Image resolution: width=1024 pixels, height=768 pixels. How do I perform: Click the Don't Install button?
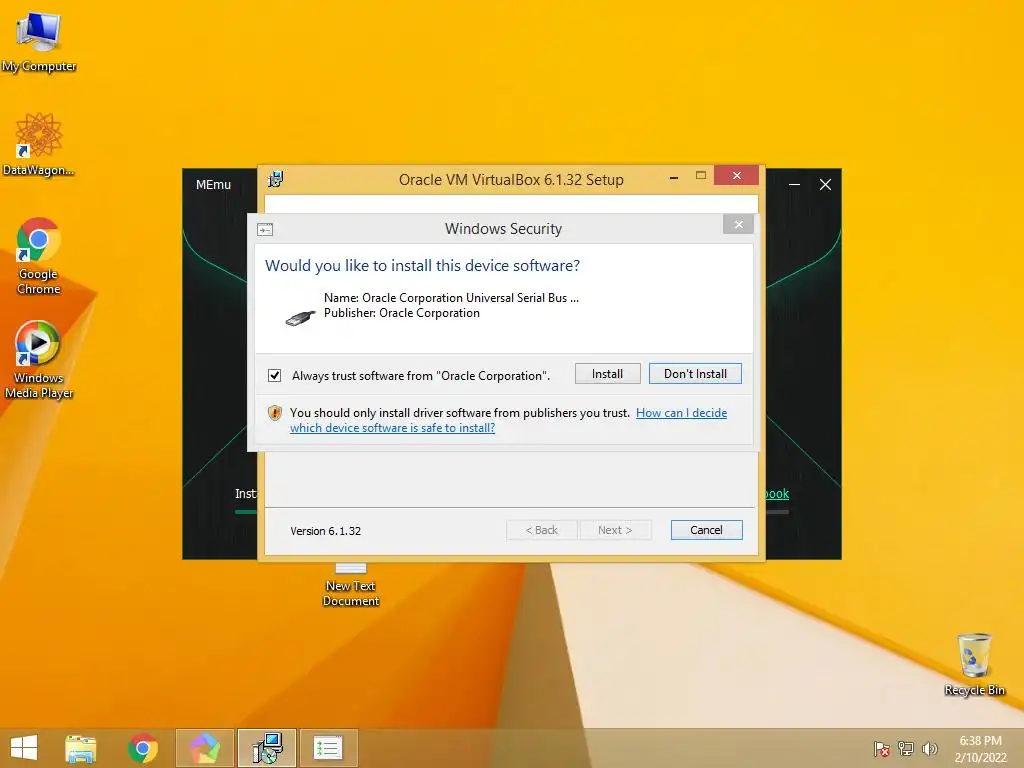point(695,374)
